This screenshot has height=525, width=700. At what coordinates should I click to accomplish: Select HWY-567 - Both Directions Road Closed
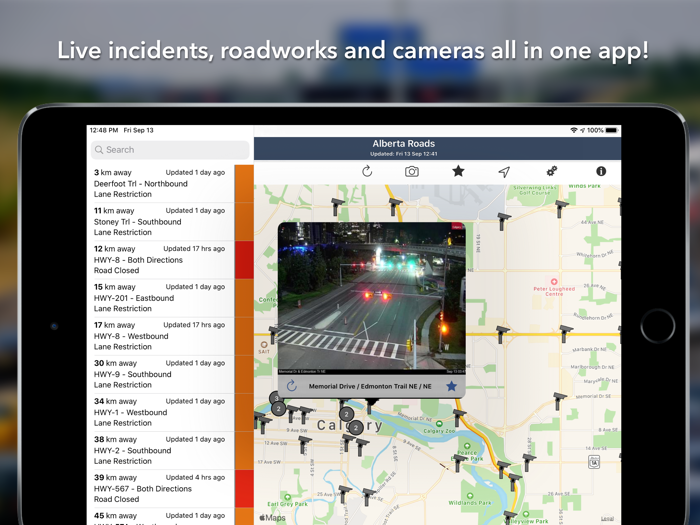[170, 488]
